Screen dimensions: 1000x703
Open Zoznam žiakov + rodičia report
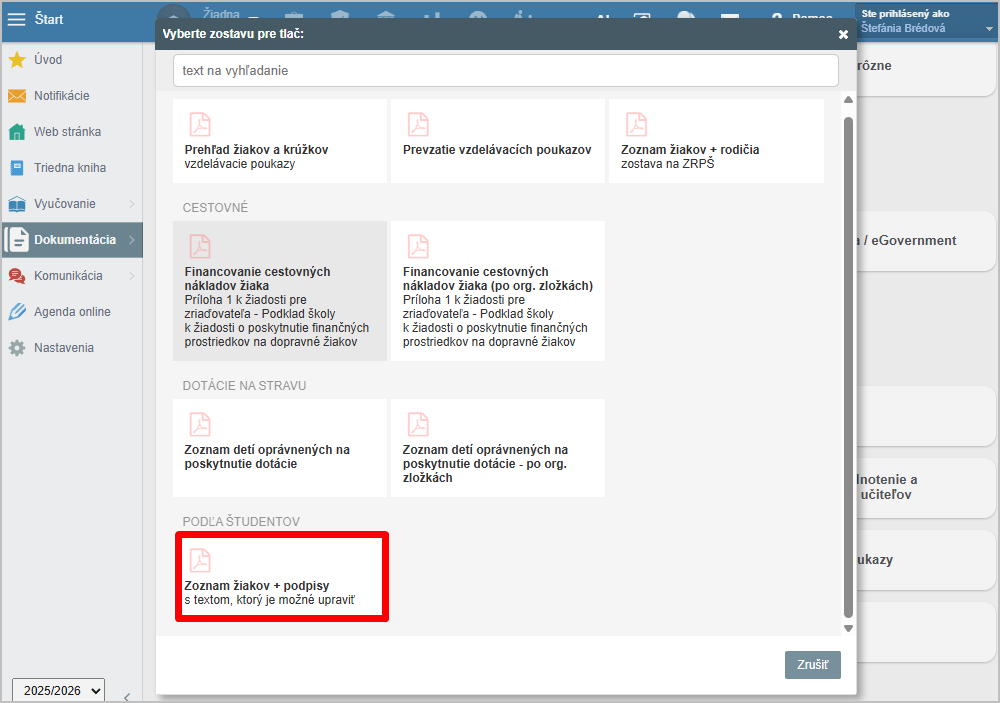(x=715, y=141)
